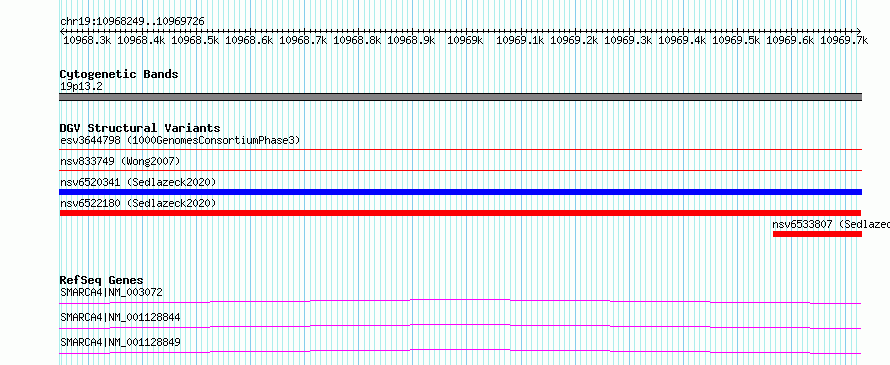This screenshot has height=365, width=890.
Task: Click the Cytogenetic Bands track title
Action: coord(119,74)
